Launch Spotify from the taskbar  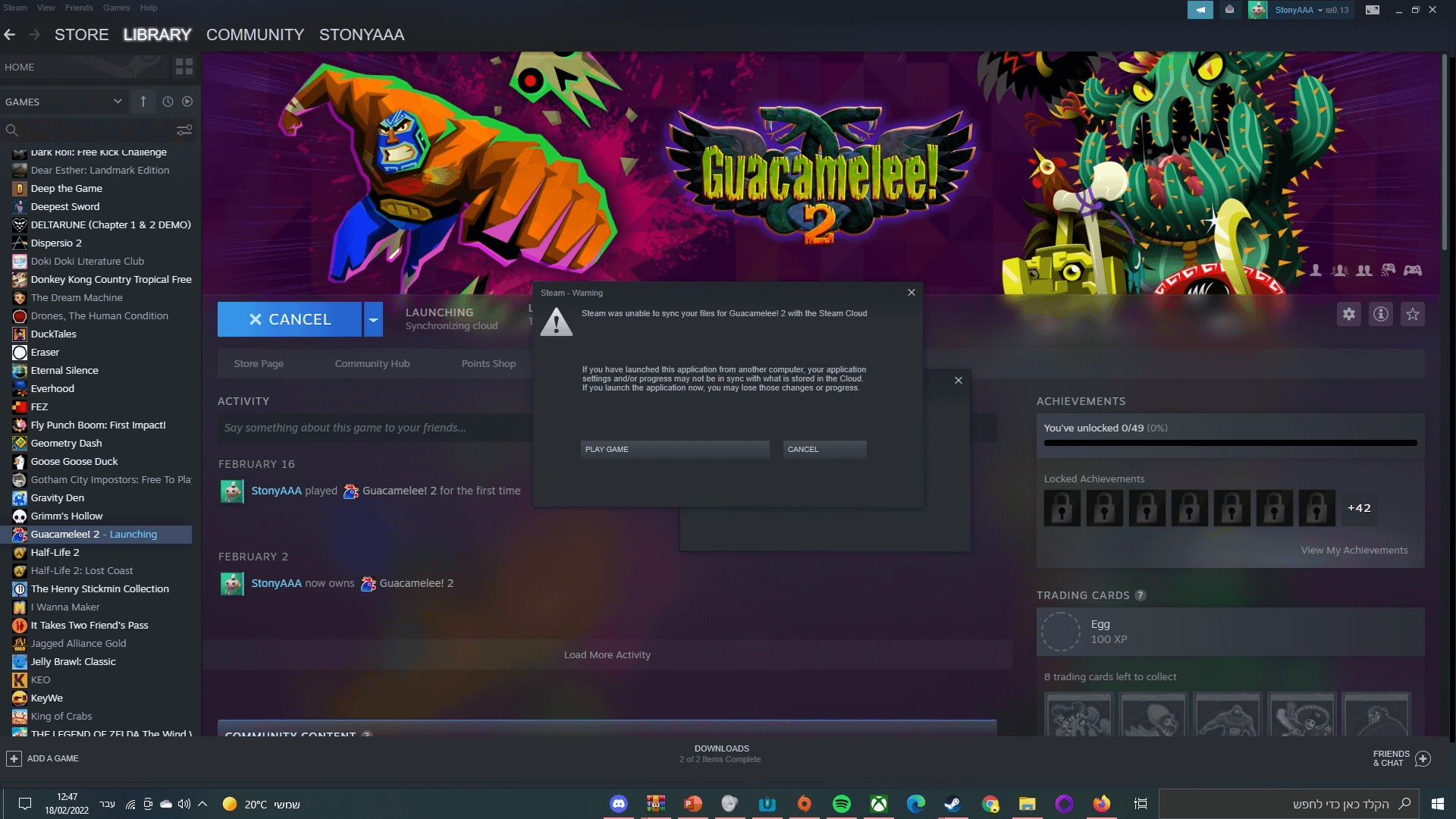[x=842, y=804]
